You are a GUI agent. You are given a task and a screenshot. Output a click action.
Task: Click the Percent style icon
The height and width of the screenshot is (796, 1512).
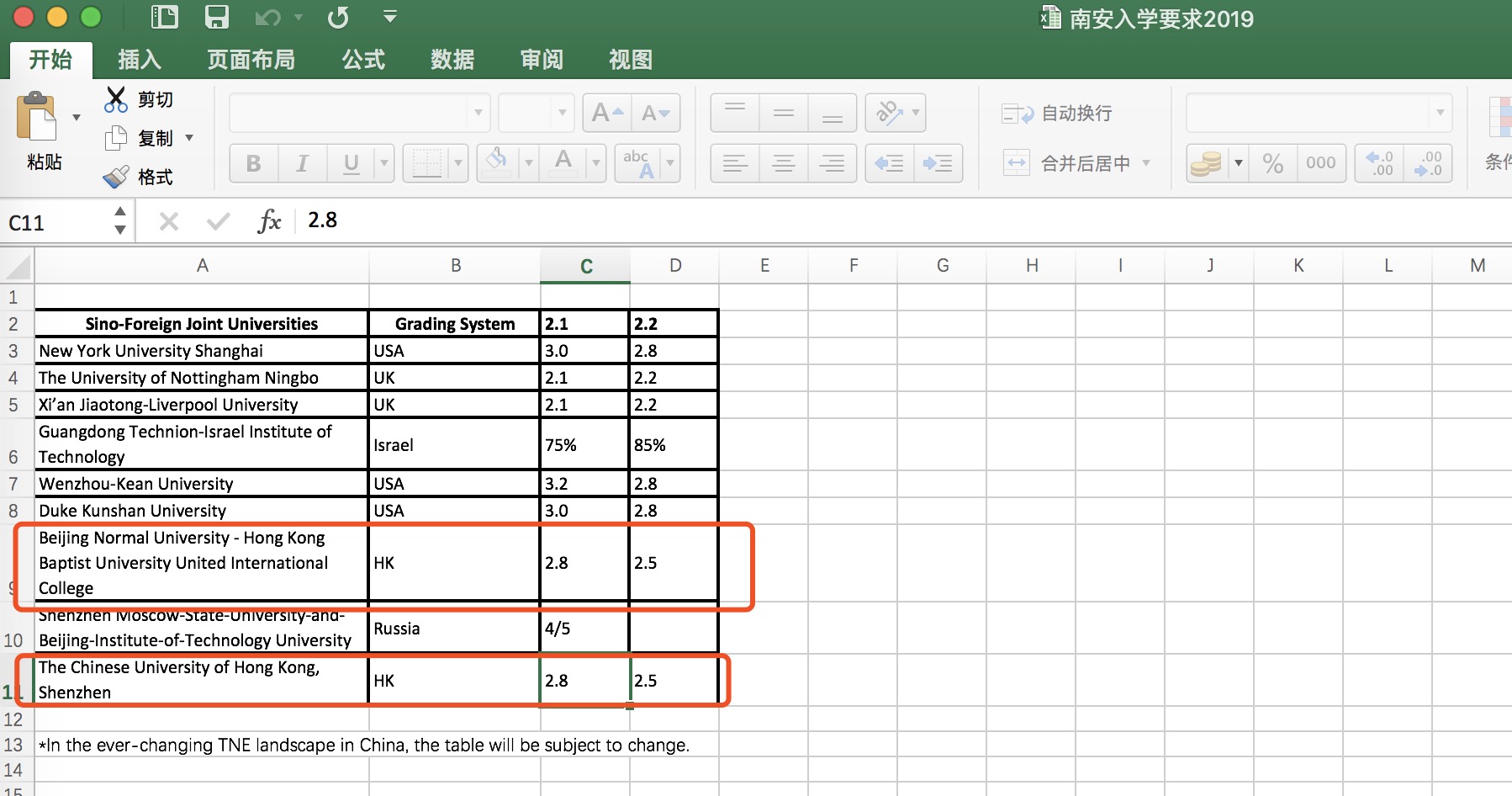point(1272,163)
